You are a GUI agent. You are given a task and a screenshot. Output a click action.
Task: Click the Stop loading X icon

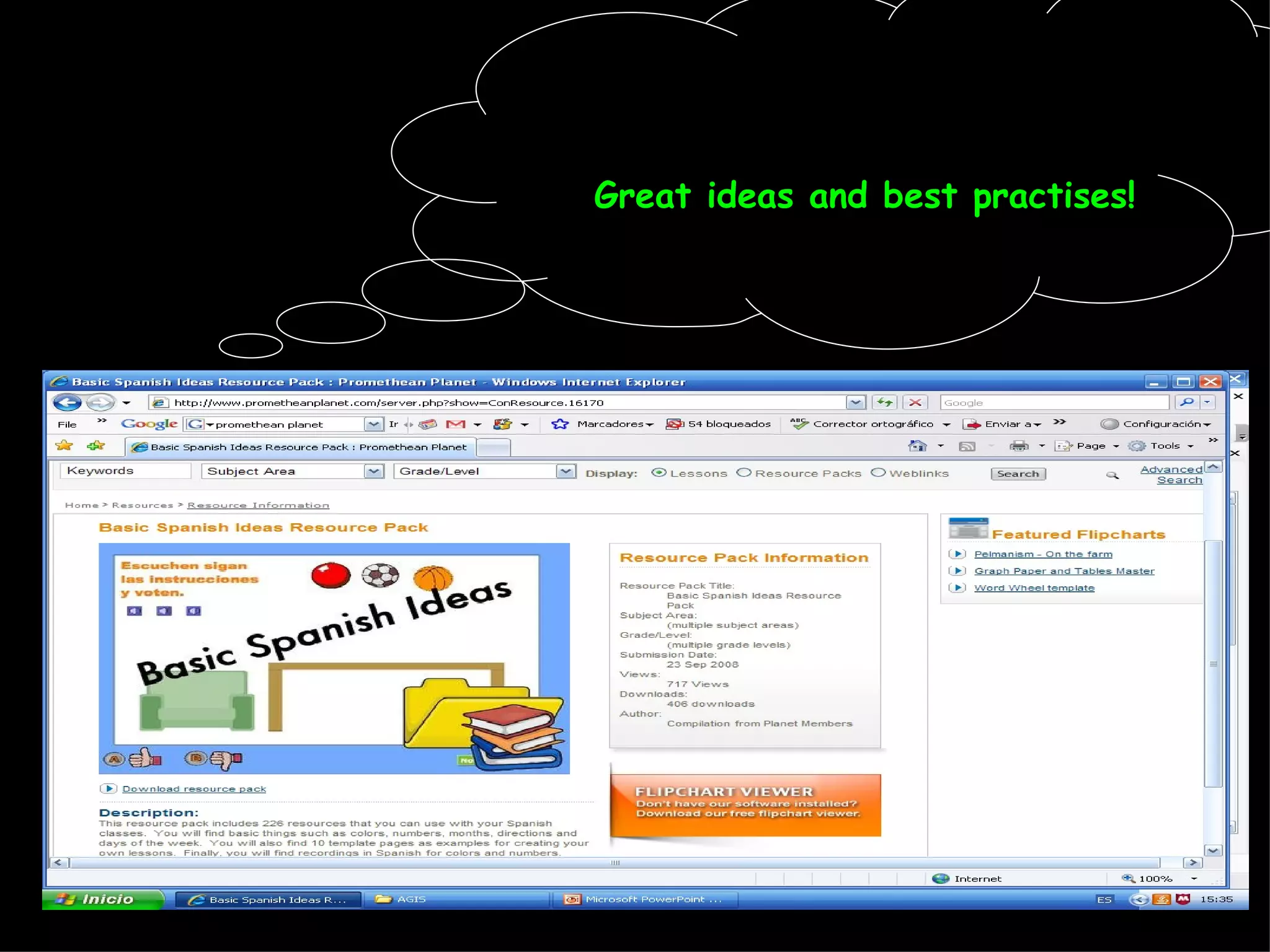point(915,402)
